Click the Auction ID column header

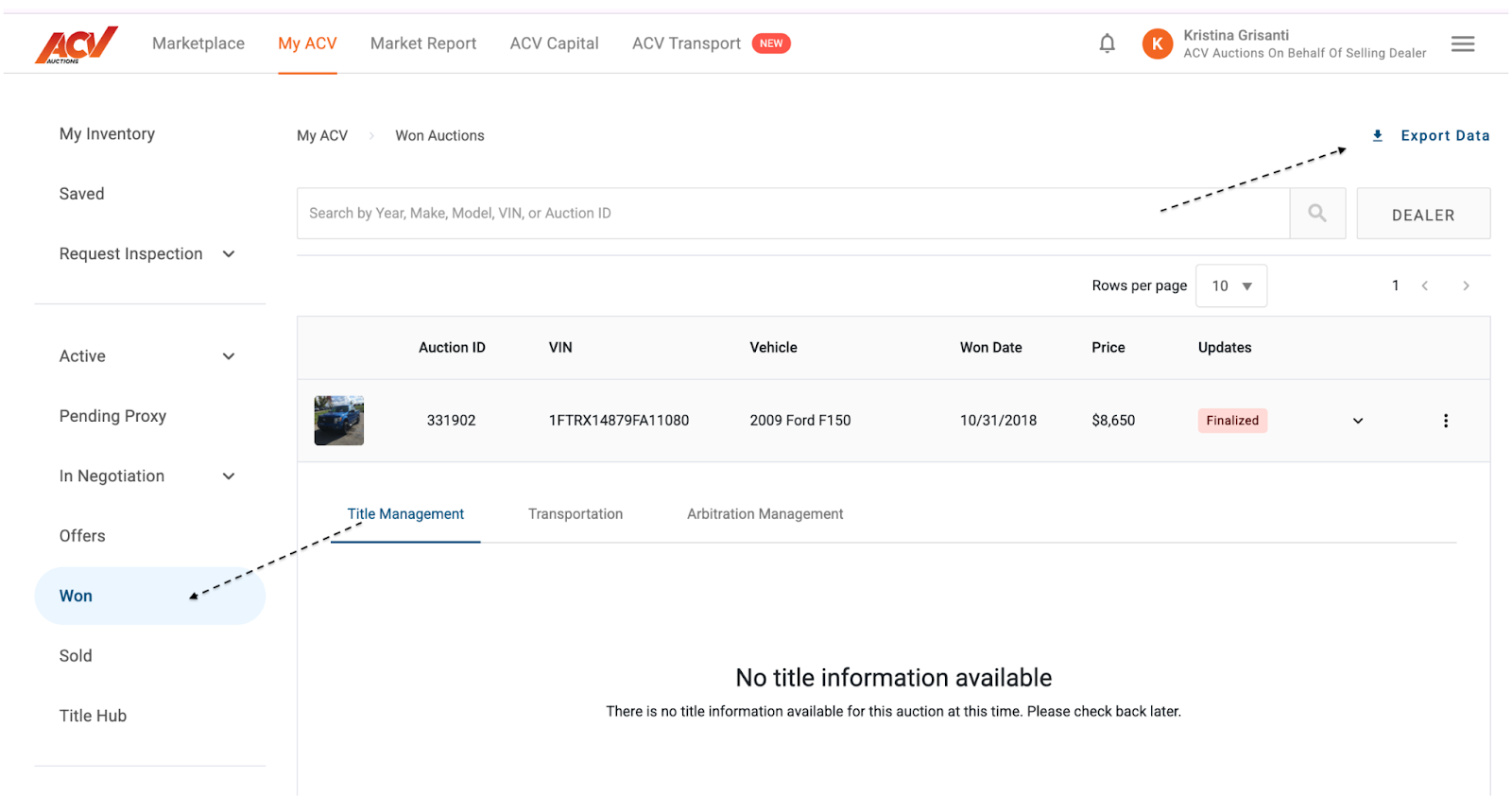click(x=452, y=348)
